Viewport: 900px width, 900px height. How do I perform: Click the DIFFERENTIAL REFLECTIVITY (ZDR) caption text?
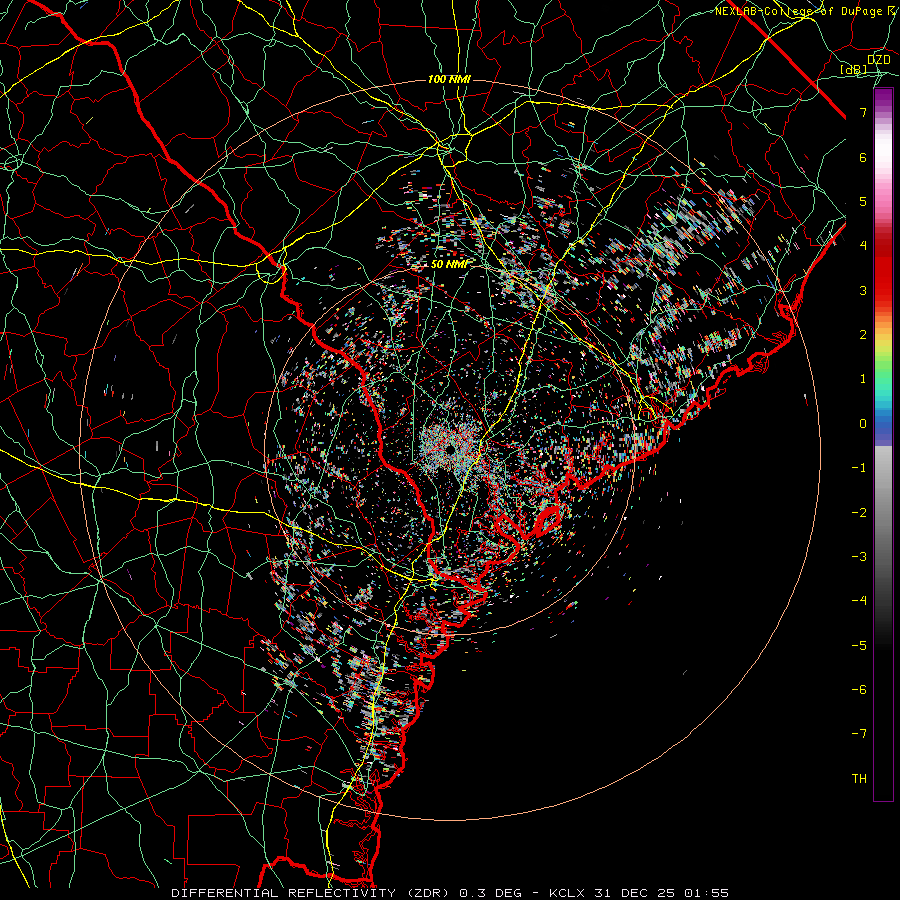tap(312, 893)
